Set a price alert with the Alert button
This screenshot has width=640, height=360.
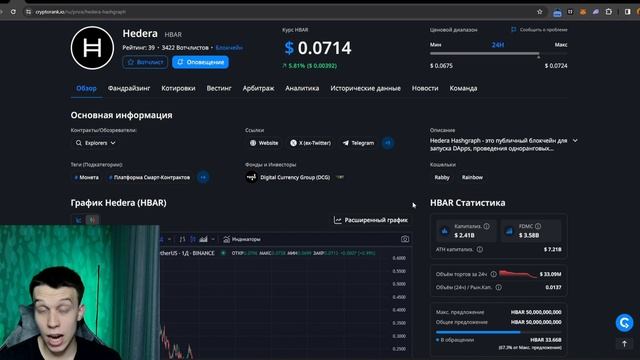point(200,62)
